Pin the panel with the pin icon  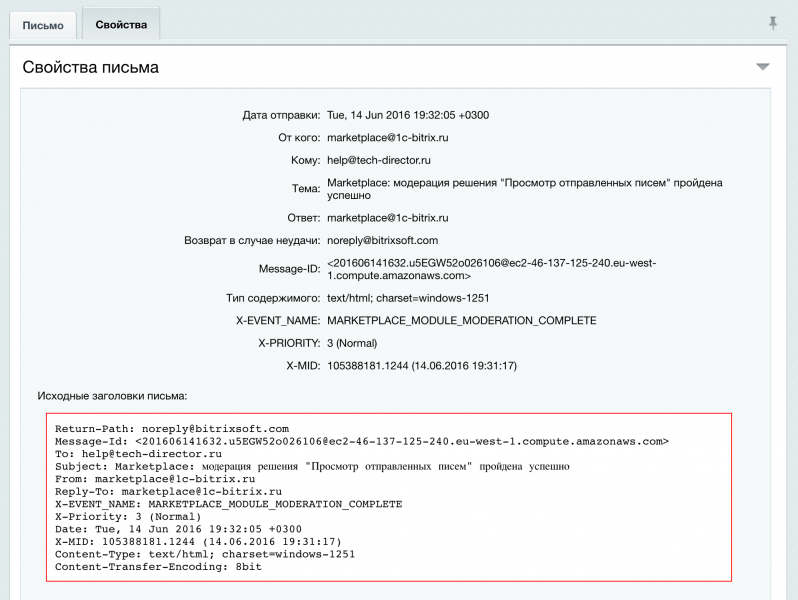pyautogui.click(x=772, y=23)
